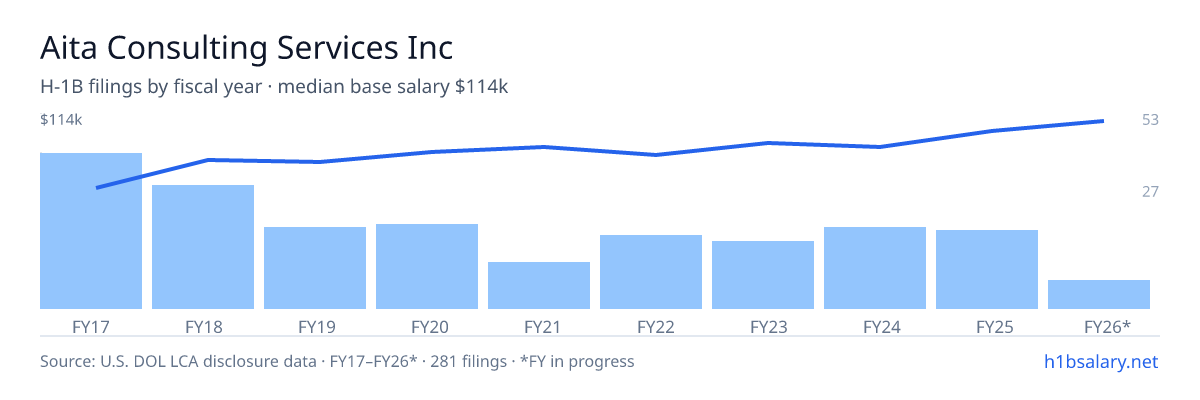Viewport: 1200px width, 400px height.
Task: Click the $114k salary axis label
Action: click(x=61, y=120)
